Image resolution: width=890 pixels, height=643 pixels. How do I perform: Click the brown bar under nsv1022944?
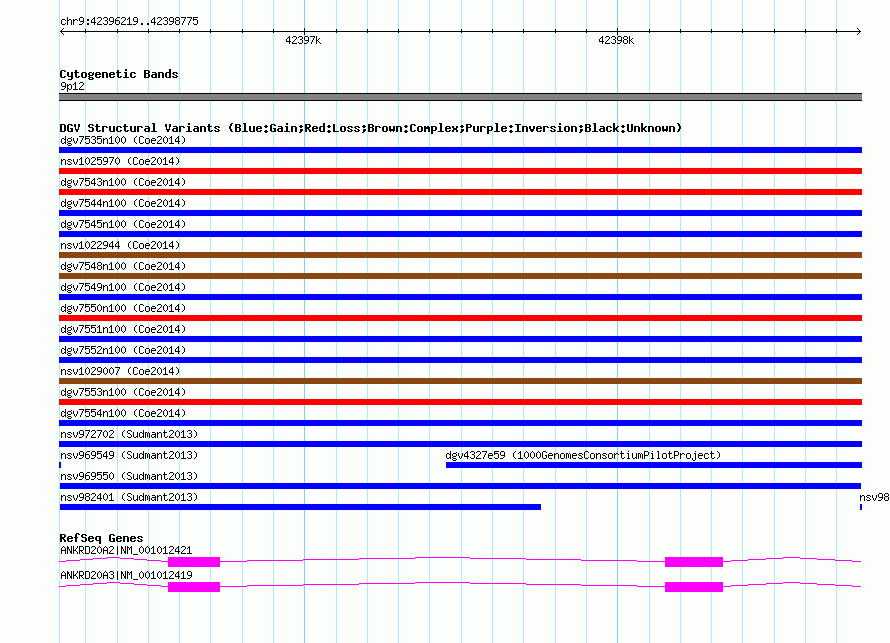click(460, 255)
